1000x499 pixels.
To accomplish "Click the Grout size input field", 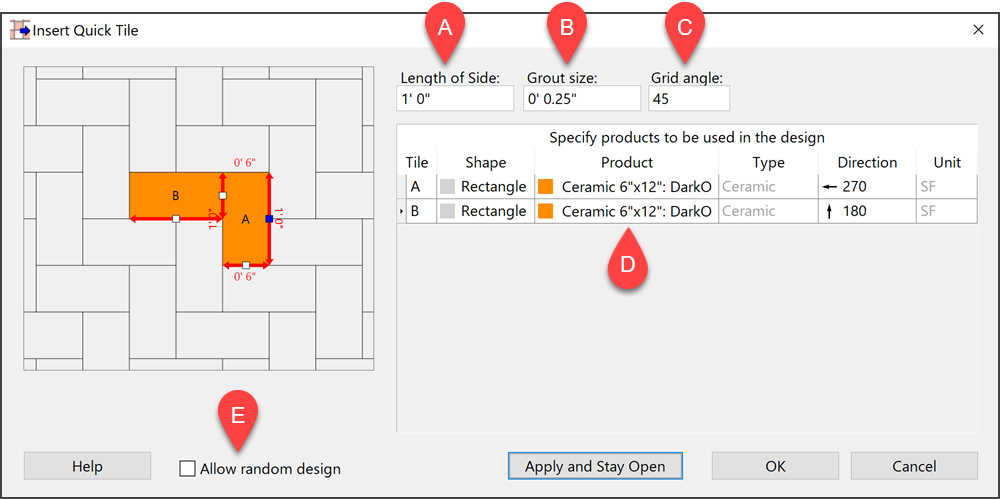I will click(582, 100).
